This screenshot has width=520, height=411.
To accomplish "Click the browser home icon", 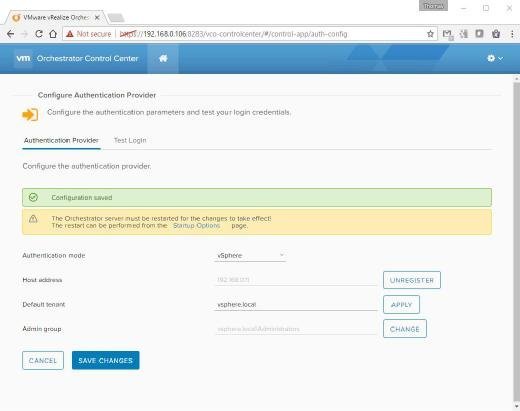I will (53, 34).
